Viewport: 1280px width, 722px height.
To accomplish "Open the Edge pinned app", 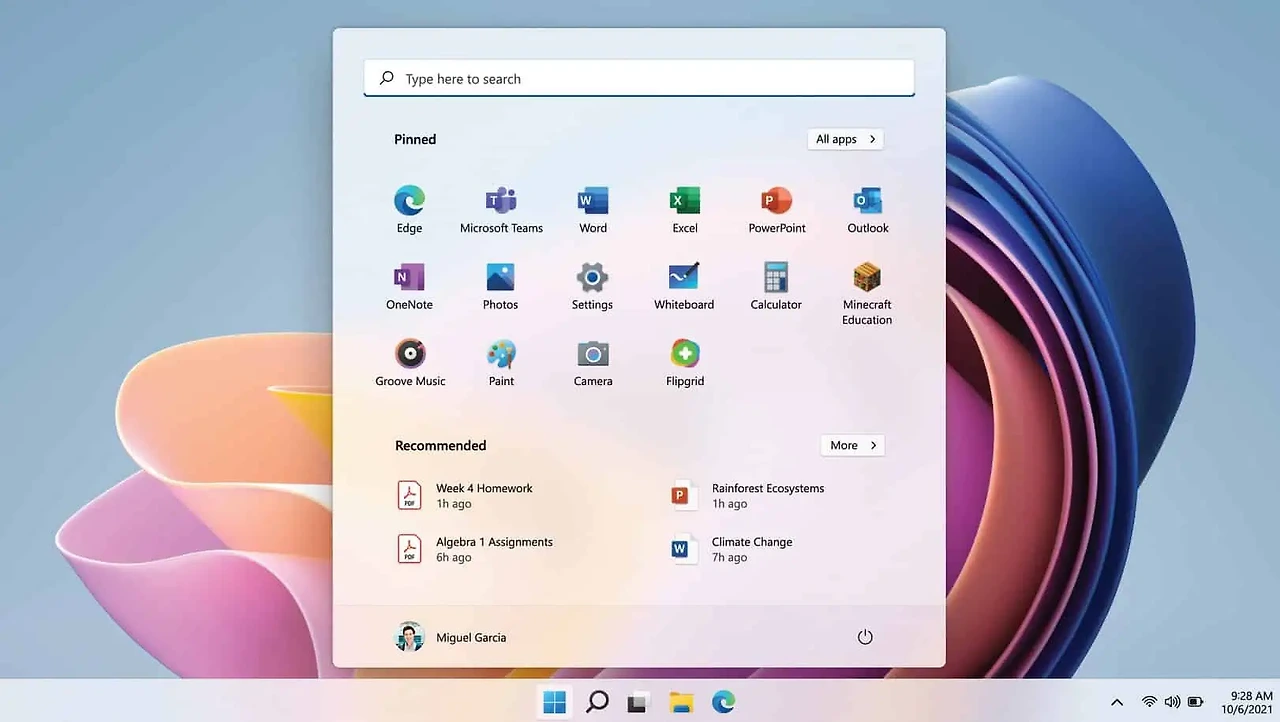I will (x=409, y=209).
